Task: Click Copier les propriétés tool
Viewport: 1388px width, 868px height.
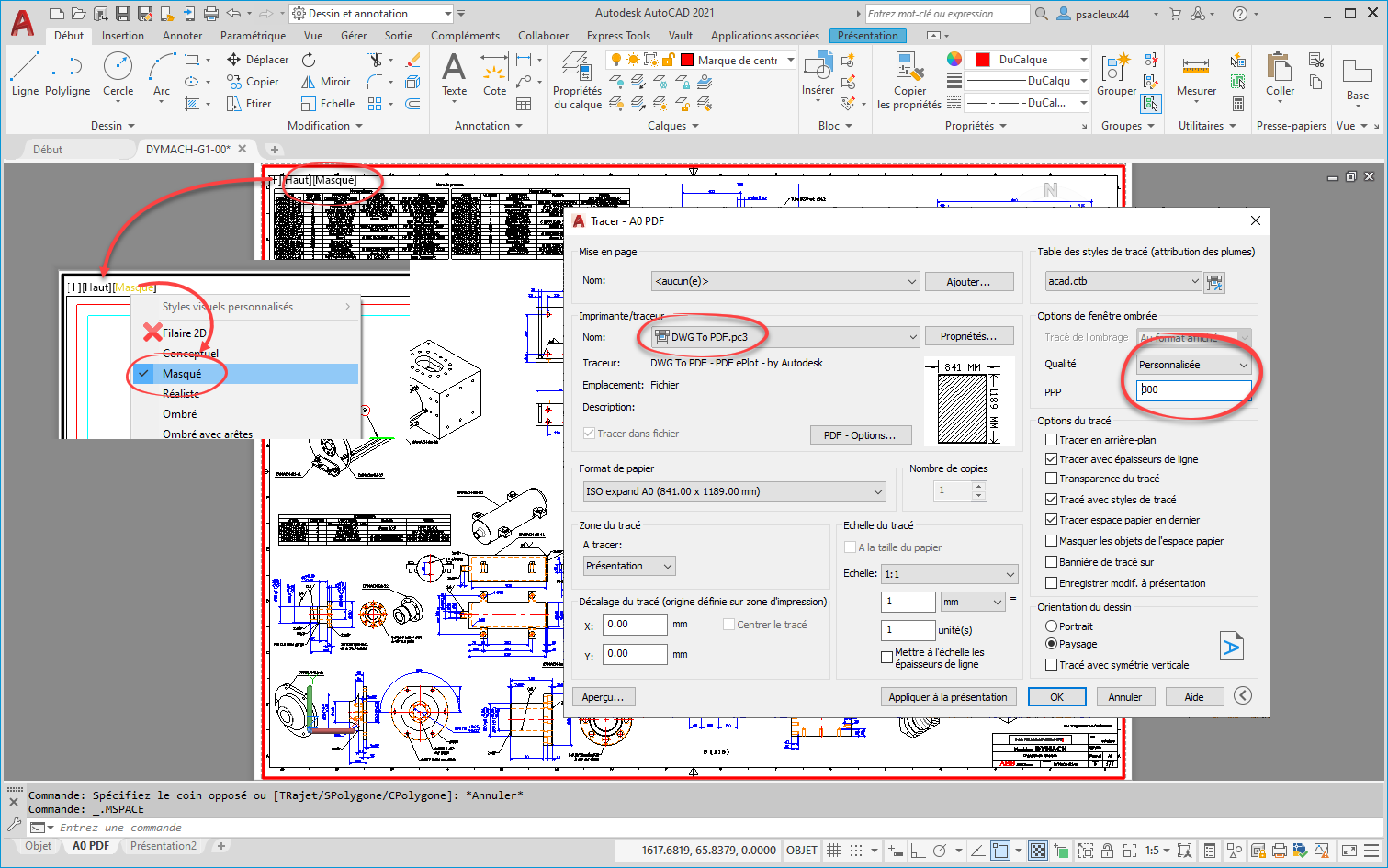Action: [909, 81]
